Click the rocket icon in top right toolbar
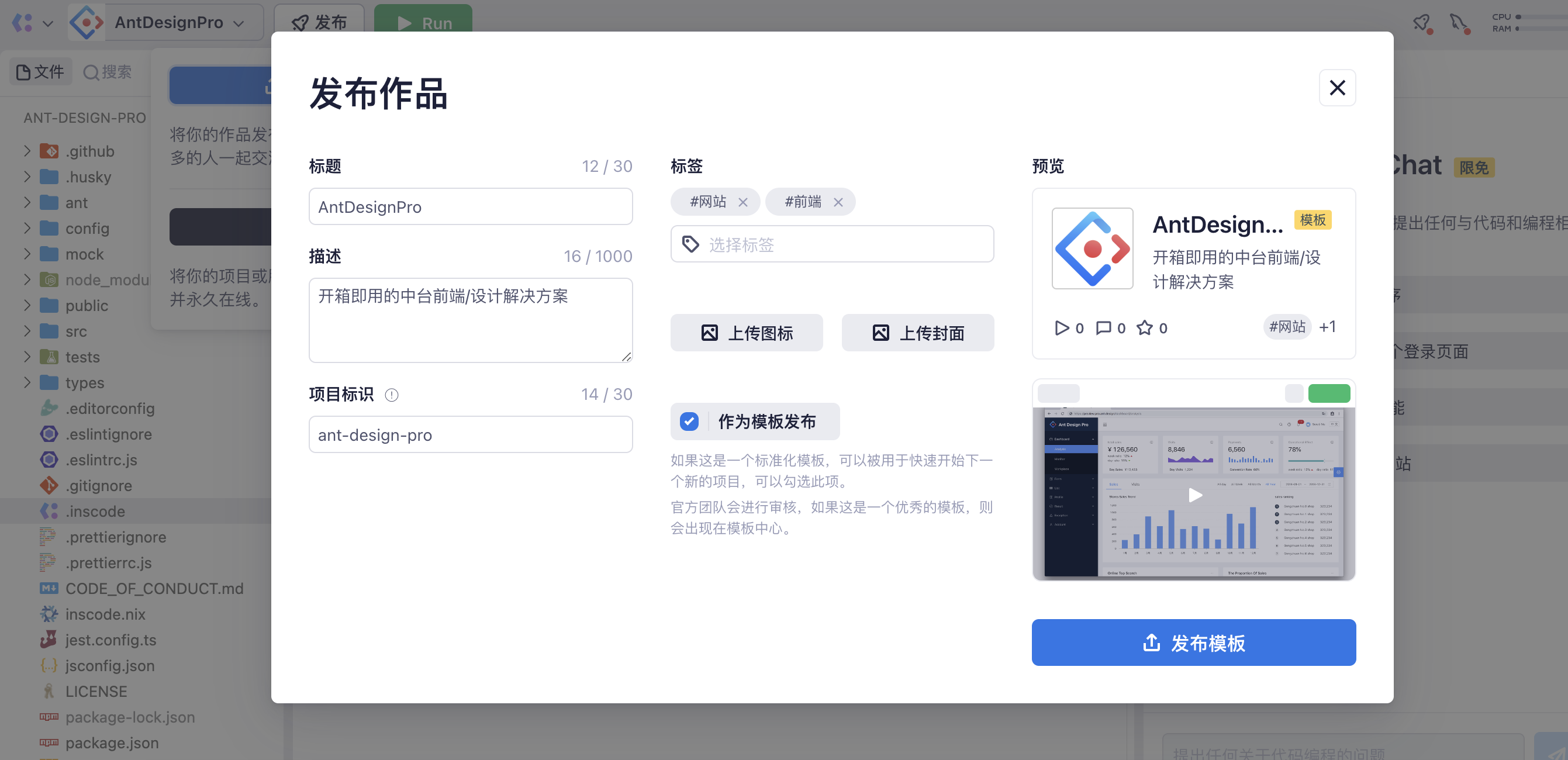Viewport: 1568px width, 760px height. [1422, 23]
